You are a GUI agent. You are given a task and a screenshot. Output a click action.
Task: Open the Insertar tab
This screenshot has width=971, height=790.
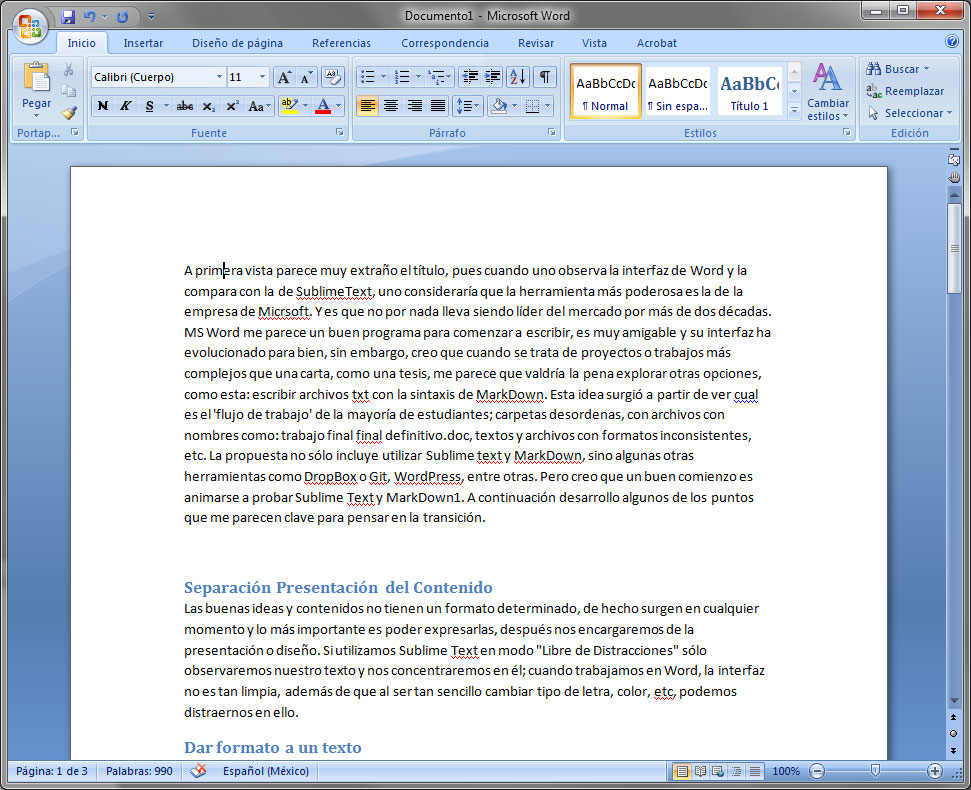143,43
